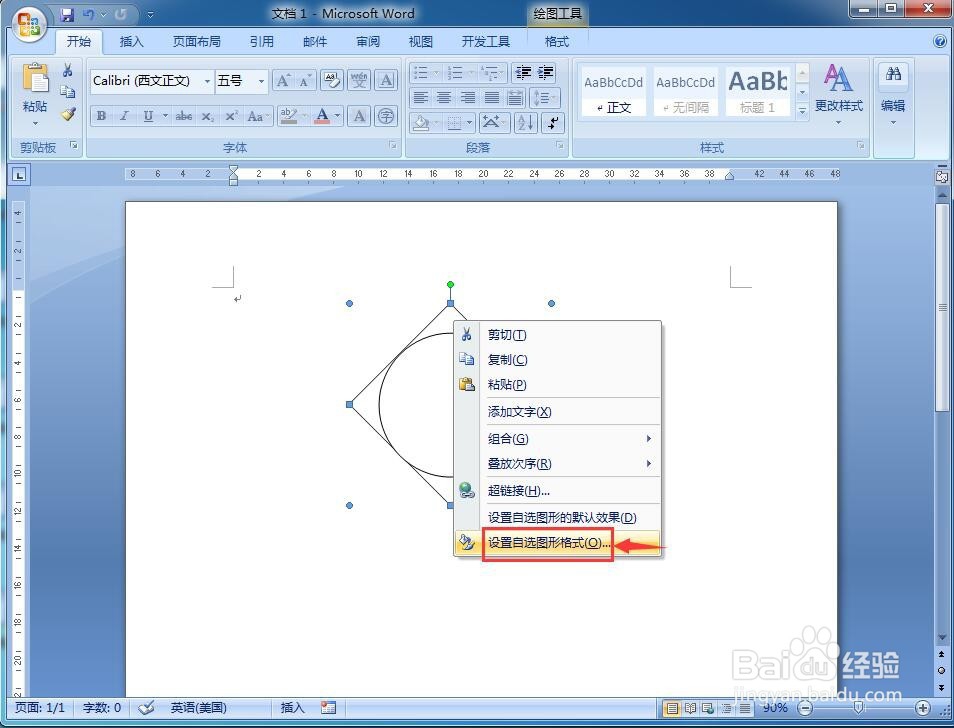Clear formatting with eraser icon

click(332, 80)
